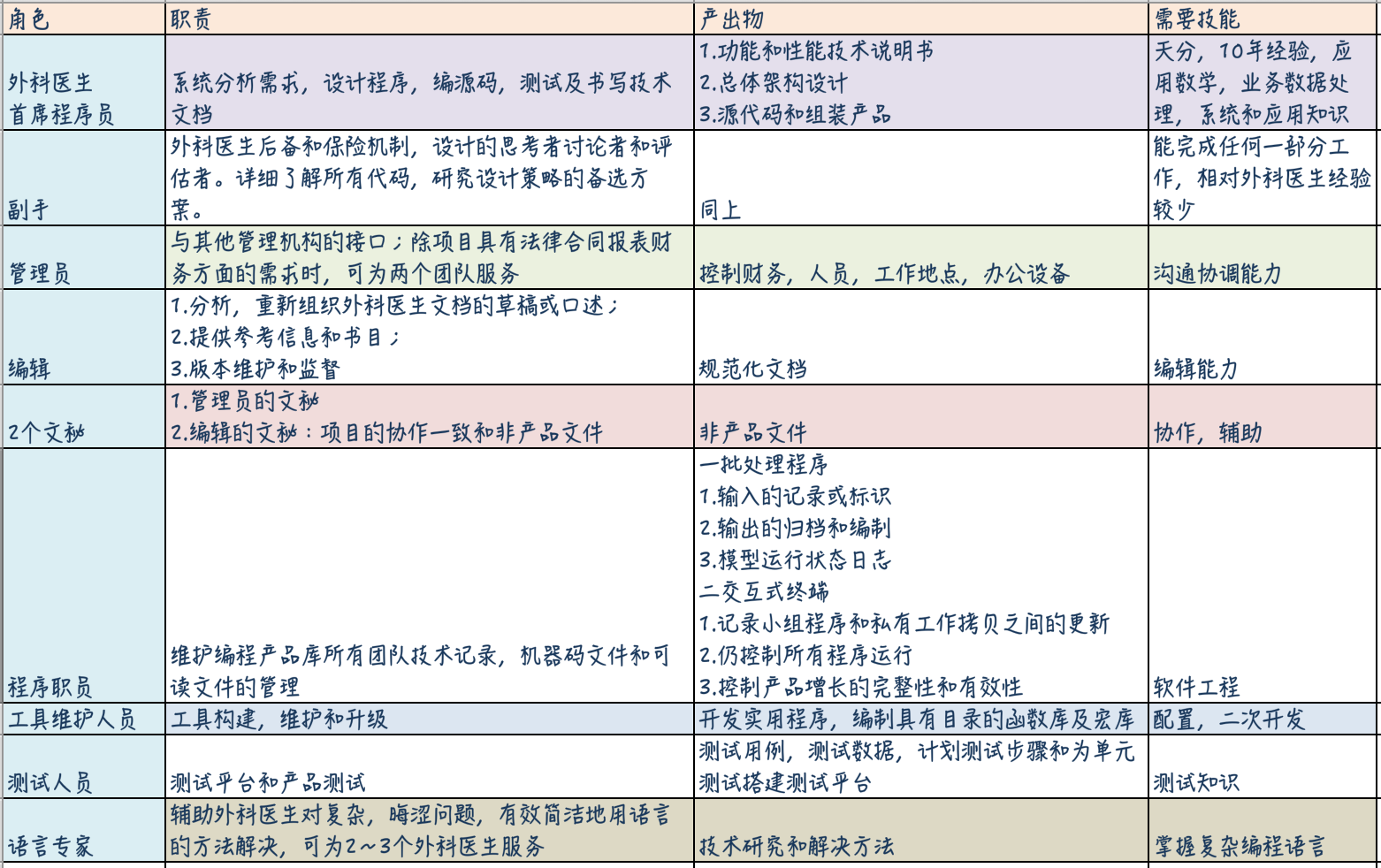1381x868 pixels.
Task: Click the cell starting 天分，10年经验
Action: 1264,82
